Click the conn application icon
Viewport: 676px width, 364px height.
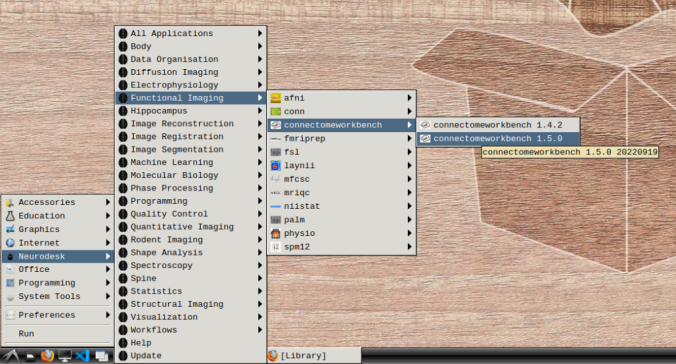(x=275, y=111)
